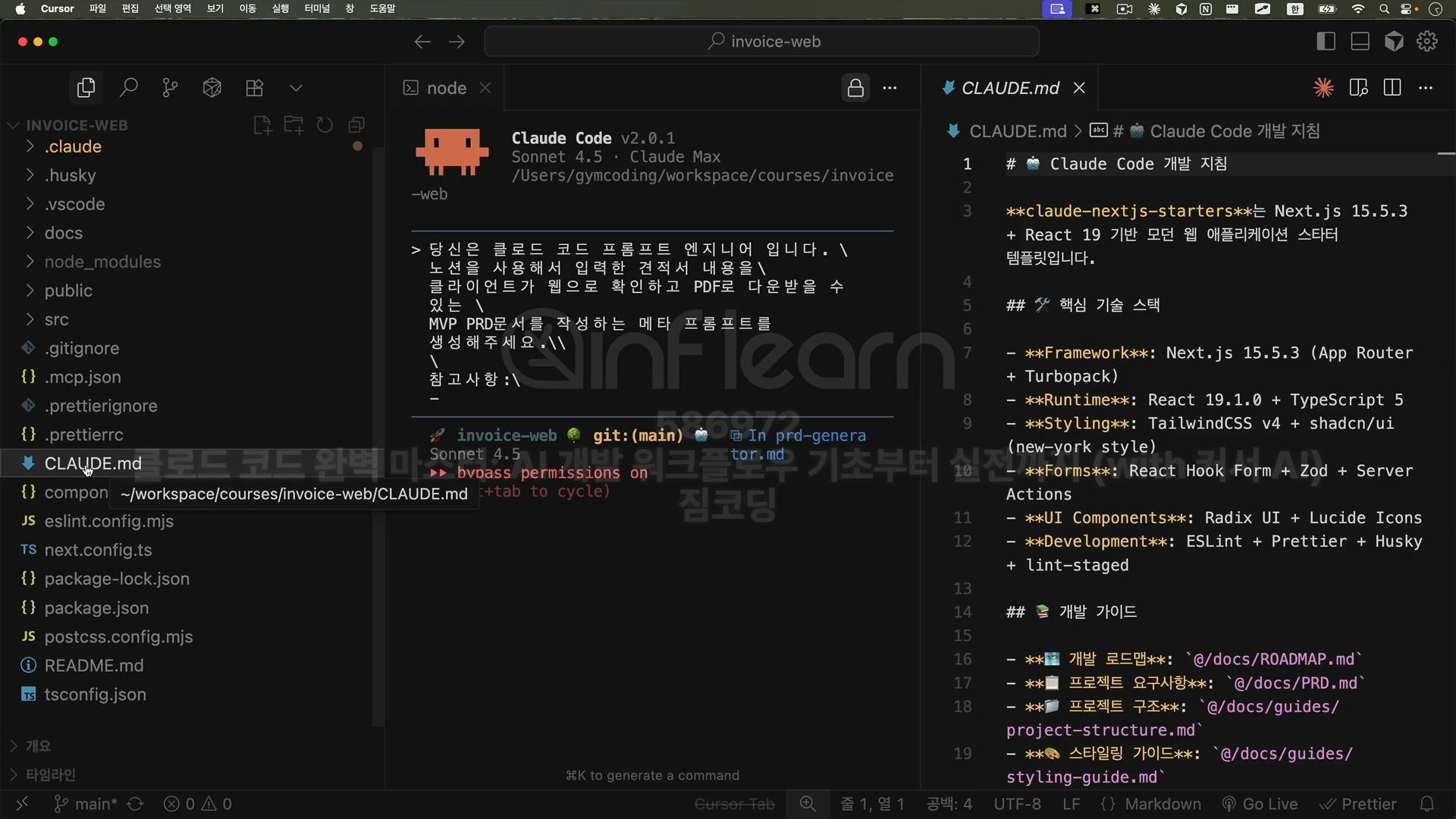Click the New File icon in explorer header
Image resolution: width=1456 pixels, height=819 pixels.
click(262, 125)
